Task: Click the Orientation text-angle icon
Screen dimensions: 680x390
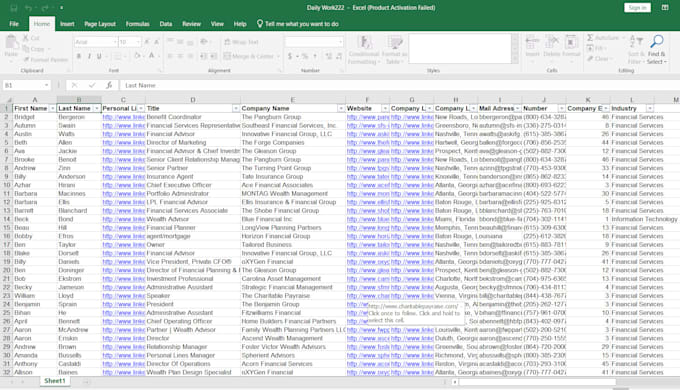Action: (203, 42)
